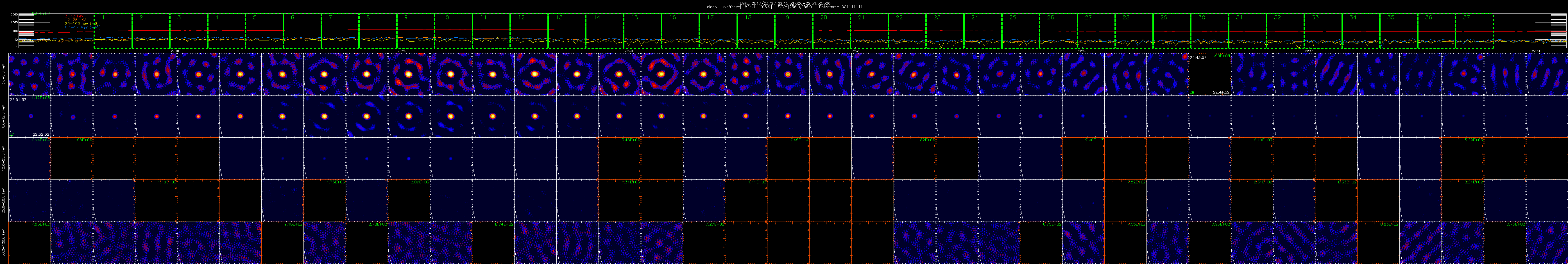This screenshot has width=1568, height=264.
Task: Open the black tile marked 3.46E+04
Action: 620,158
